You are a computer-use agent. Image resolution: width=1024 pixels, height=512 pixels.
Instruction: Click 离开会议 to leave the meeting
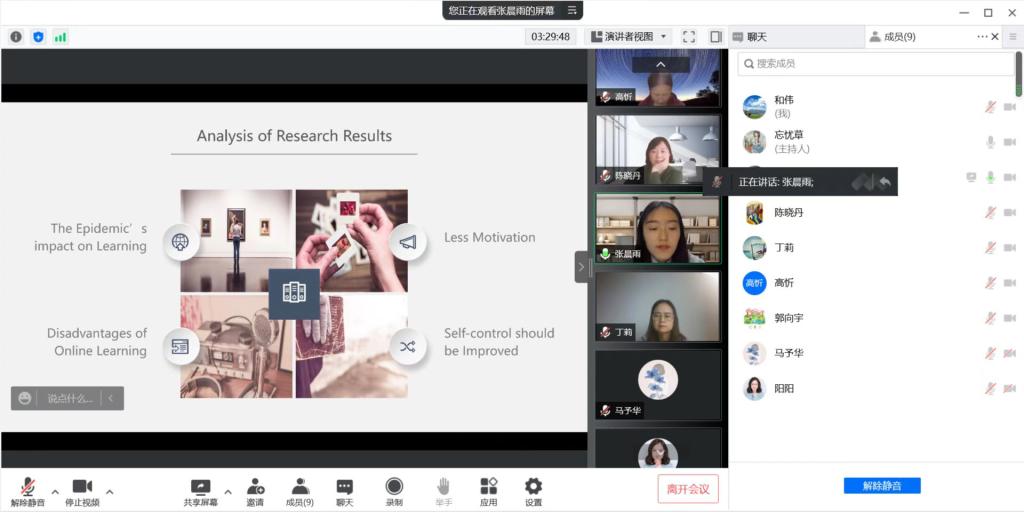[x=688, y=488]
